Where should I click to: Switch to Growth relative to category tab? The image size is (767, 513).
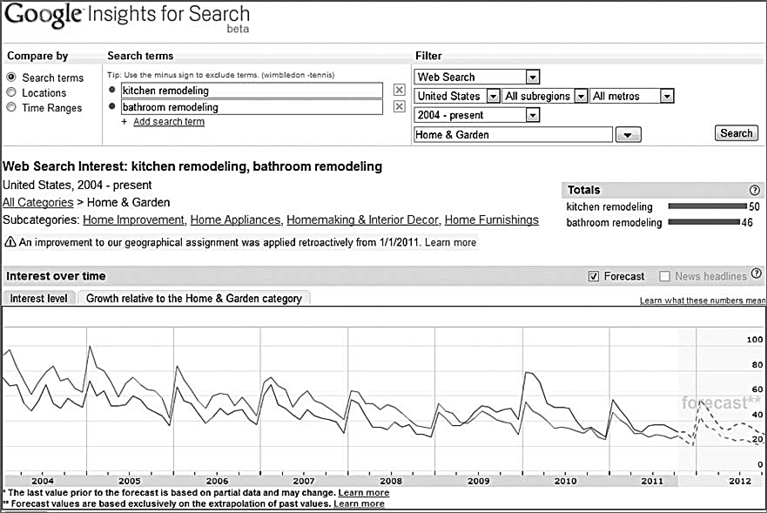[194, 298]
